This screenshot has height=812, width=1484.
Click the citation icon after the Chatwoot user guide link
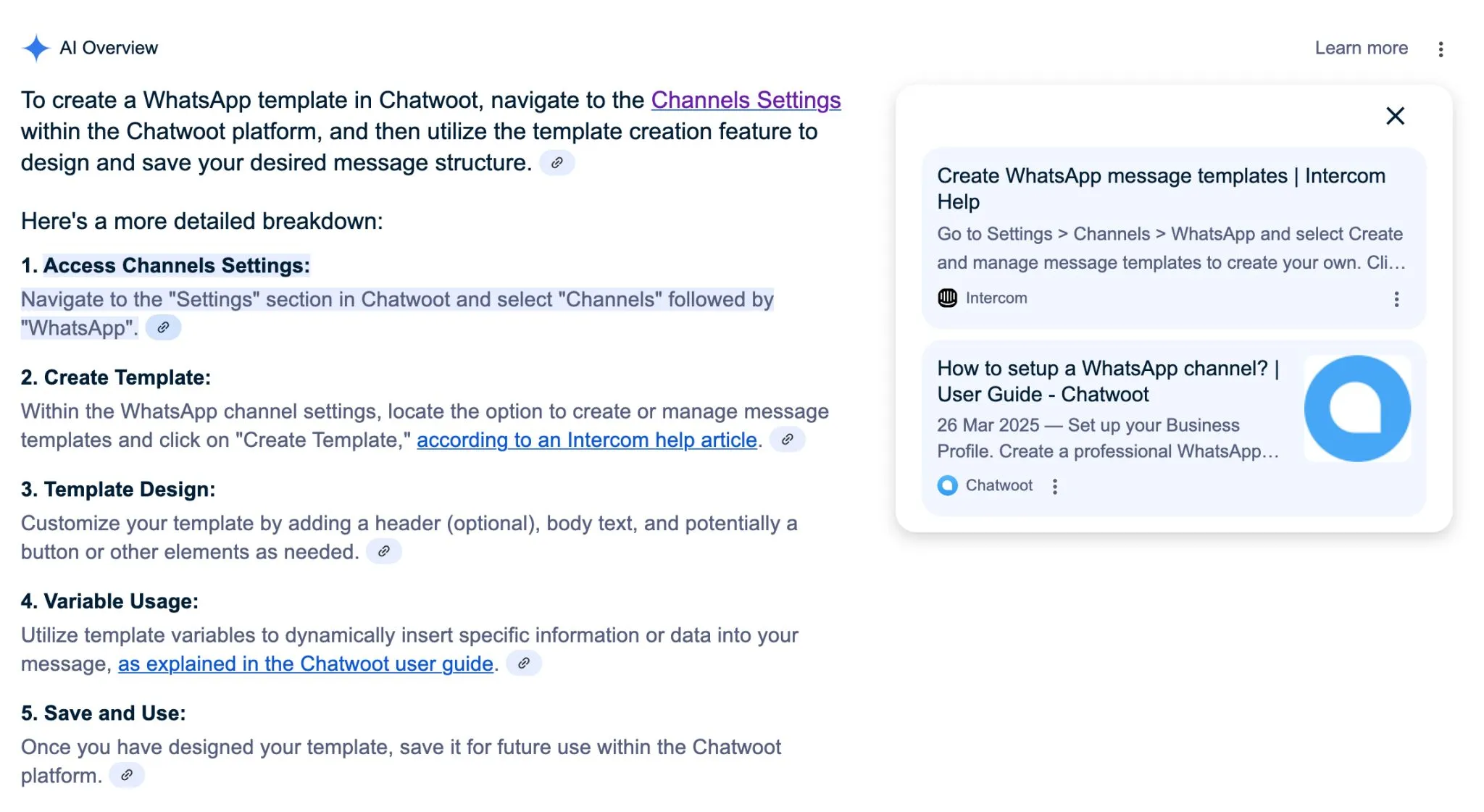coord(523,663)
